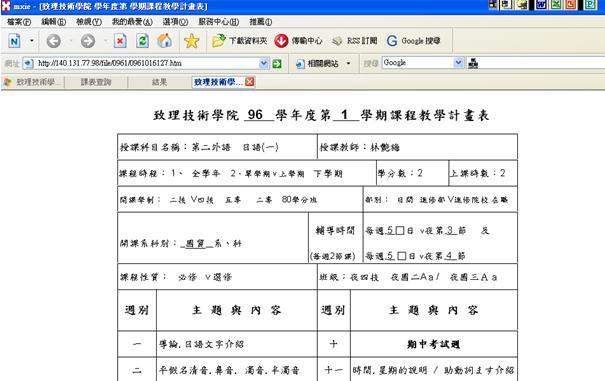Click the 部別 cell
The image size is (605, 381).
(440, 200)
